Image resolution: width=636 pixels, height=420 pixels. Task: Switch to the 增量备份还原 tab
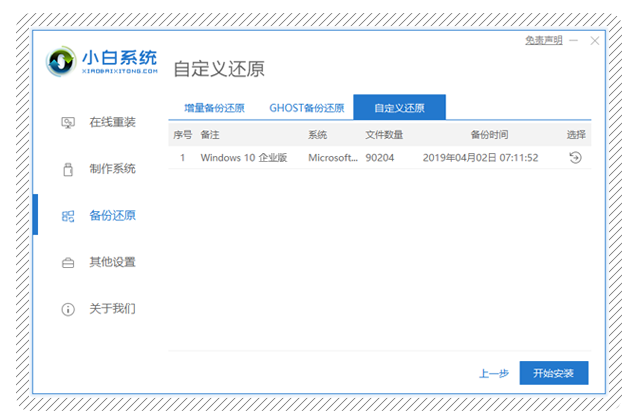(213, 108)
